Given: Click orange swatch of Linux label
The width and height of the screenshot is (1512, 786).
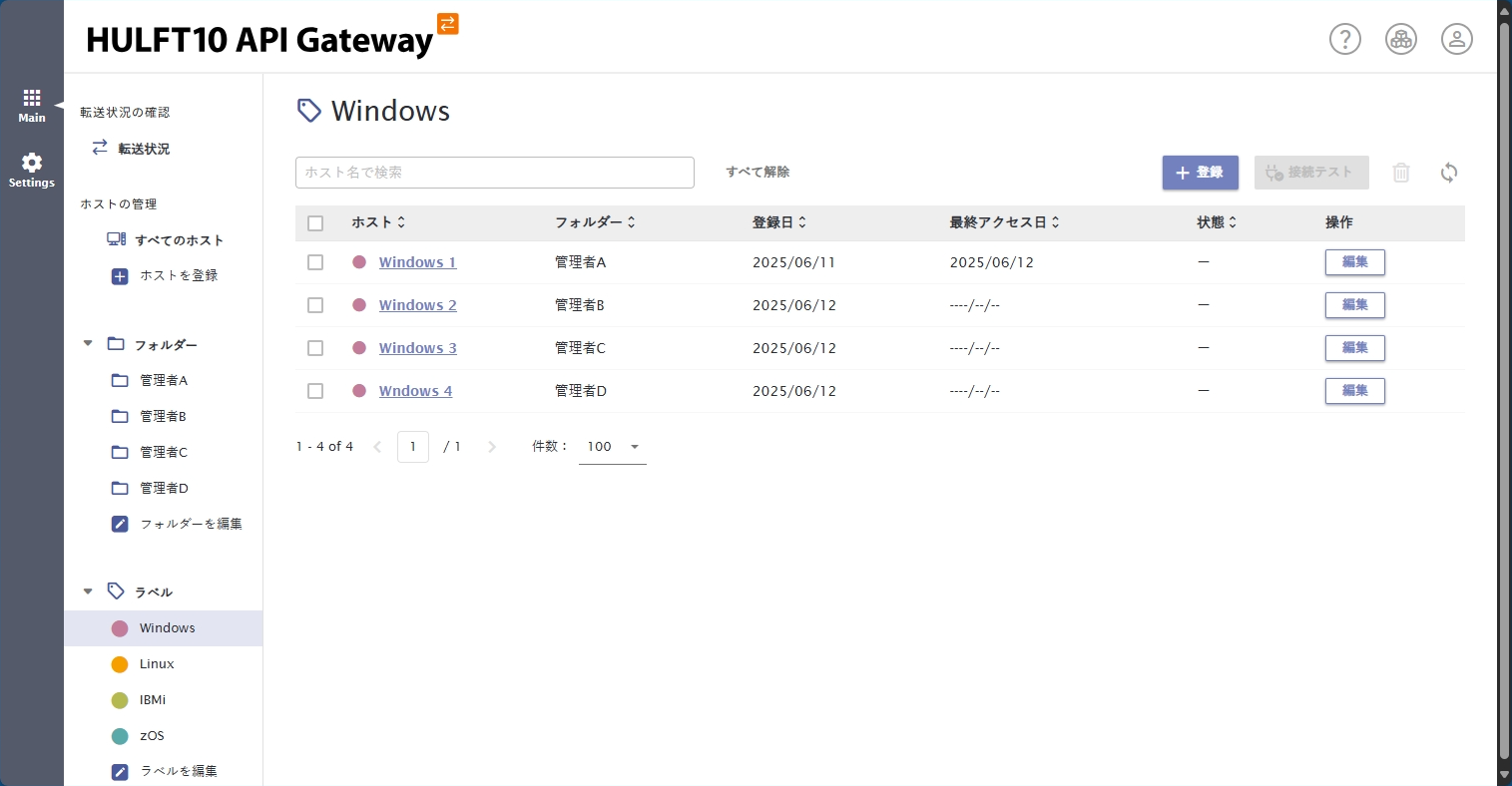Looking at the screenshot, I should tap(120, 664).
